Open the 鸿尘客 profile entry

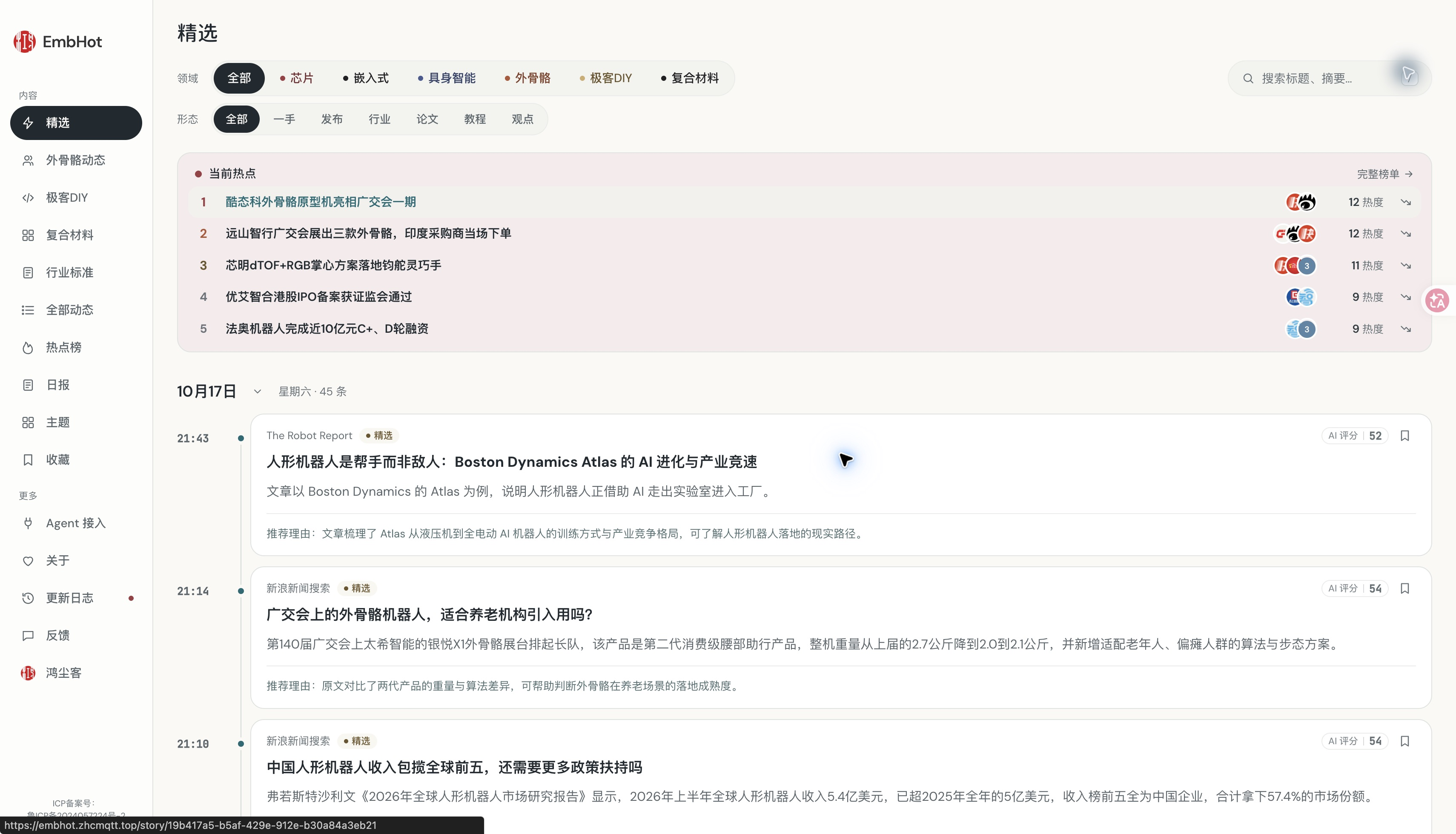76,672
